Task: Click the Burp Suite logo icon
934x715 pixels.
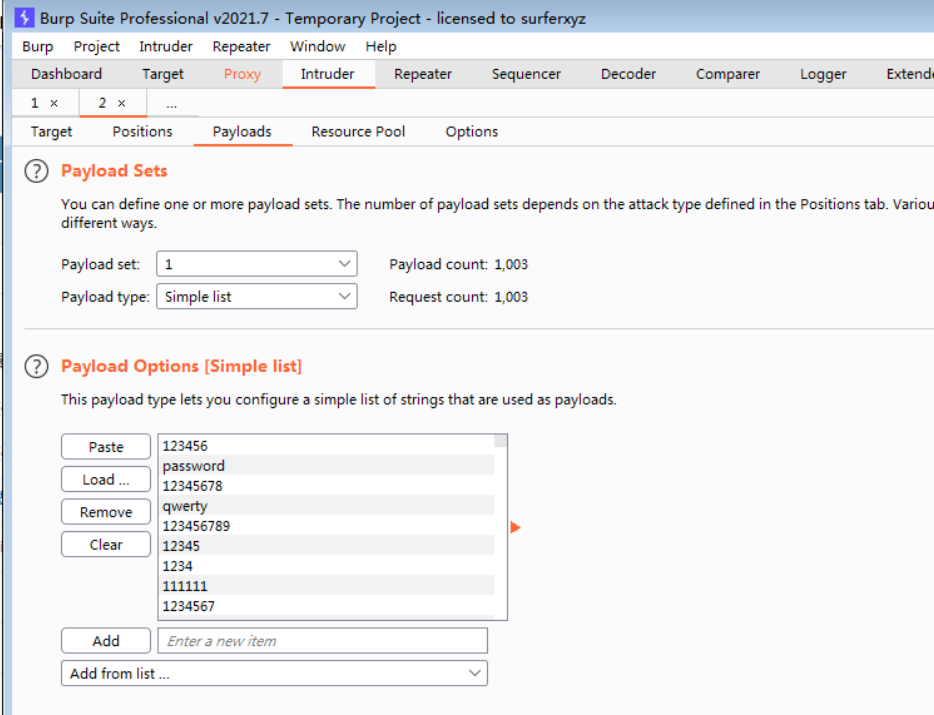Action: (24, 17)
